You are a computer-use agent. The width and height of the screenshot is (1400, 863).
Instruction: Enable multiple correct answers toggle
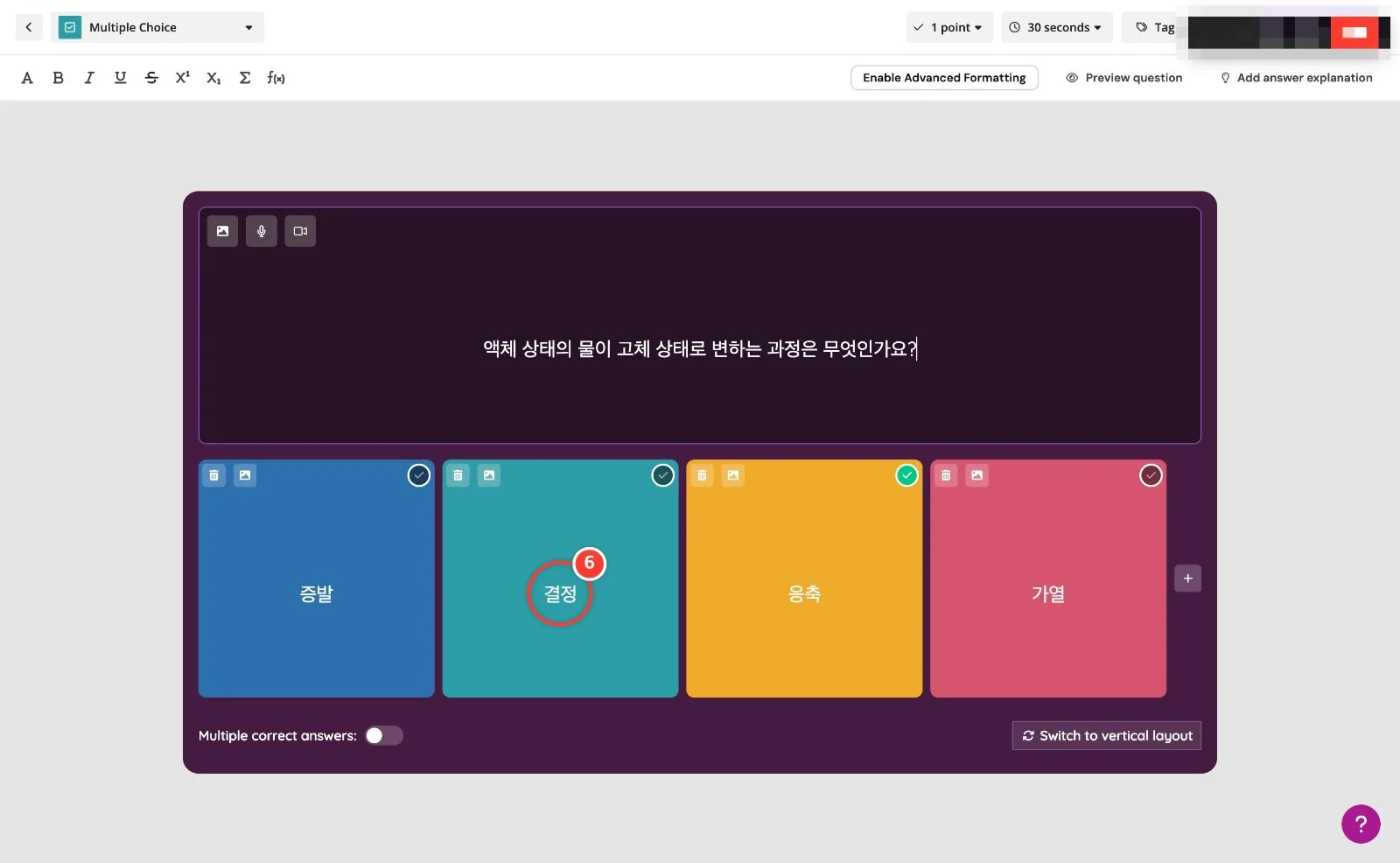384,735
